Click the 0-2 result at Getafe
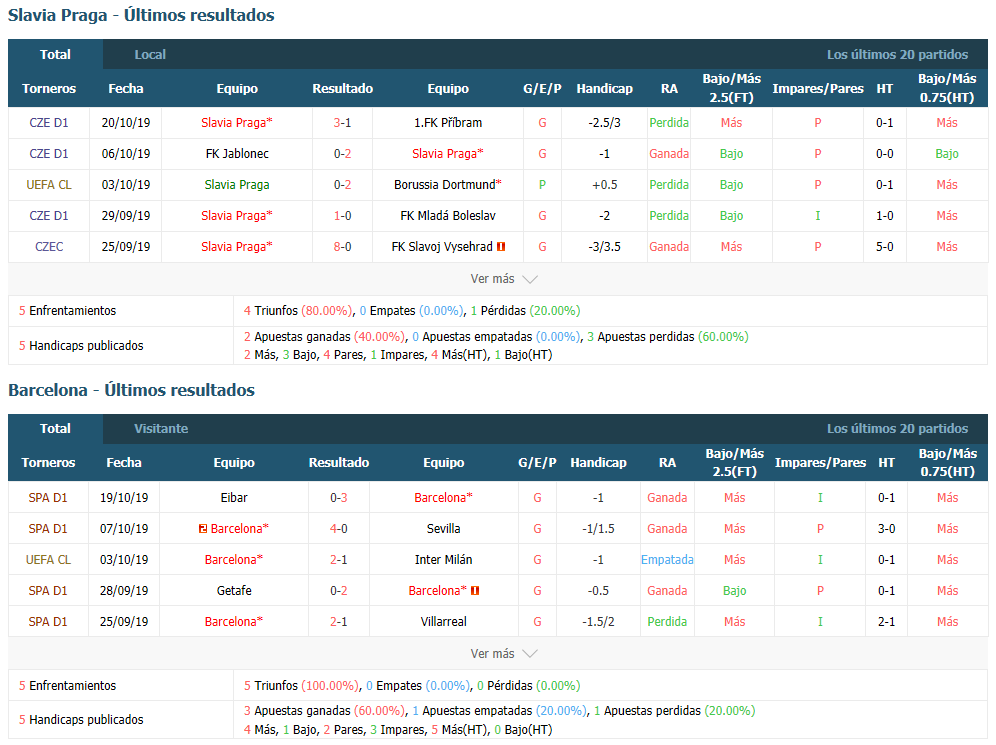 click(339, 591)
